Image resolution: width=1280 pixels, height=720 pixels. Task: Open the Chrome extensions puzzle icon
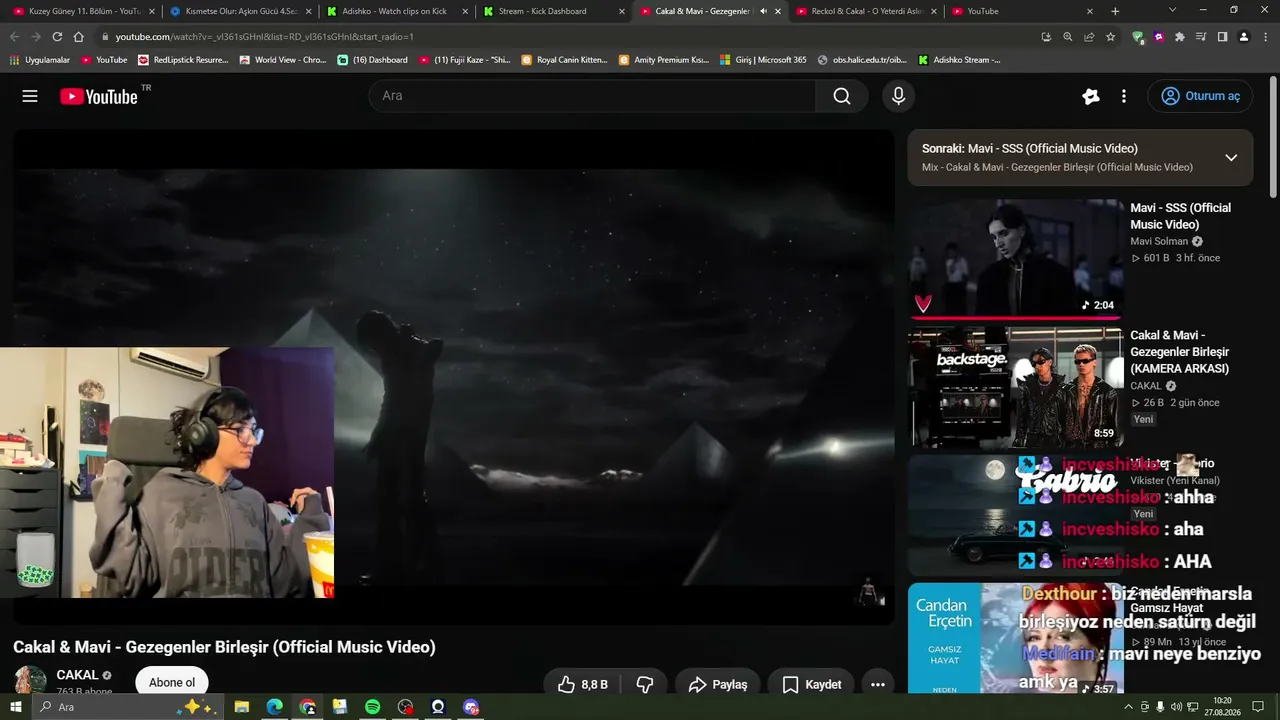(1180, 37)
